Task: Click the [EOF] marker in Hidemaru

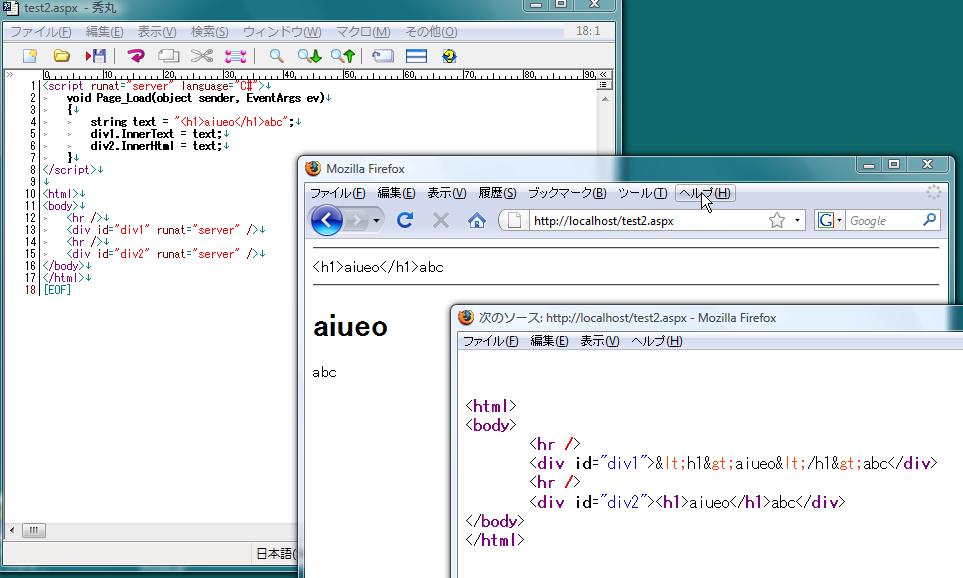Action: (x=57, y=289)
